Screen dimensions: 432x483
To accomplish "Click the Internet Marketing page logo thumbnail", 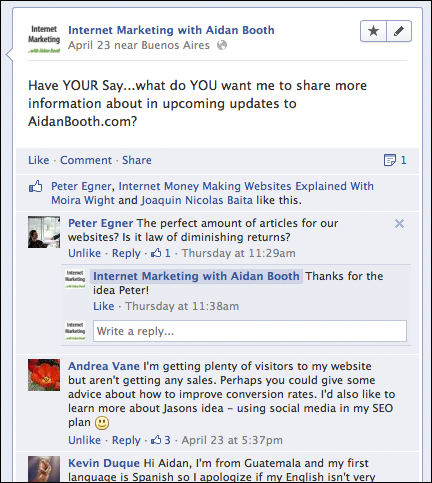I will 44,39.
